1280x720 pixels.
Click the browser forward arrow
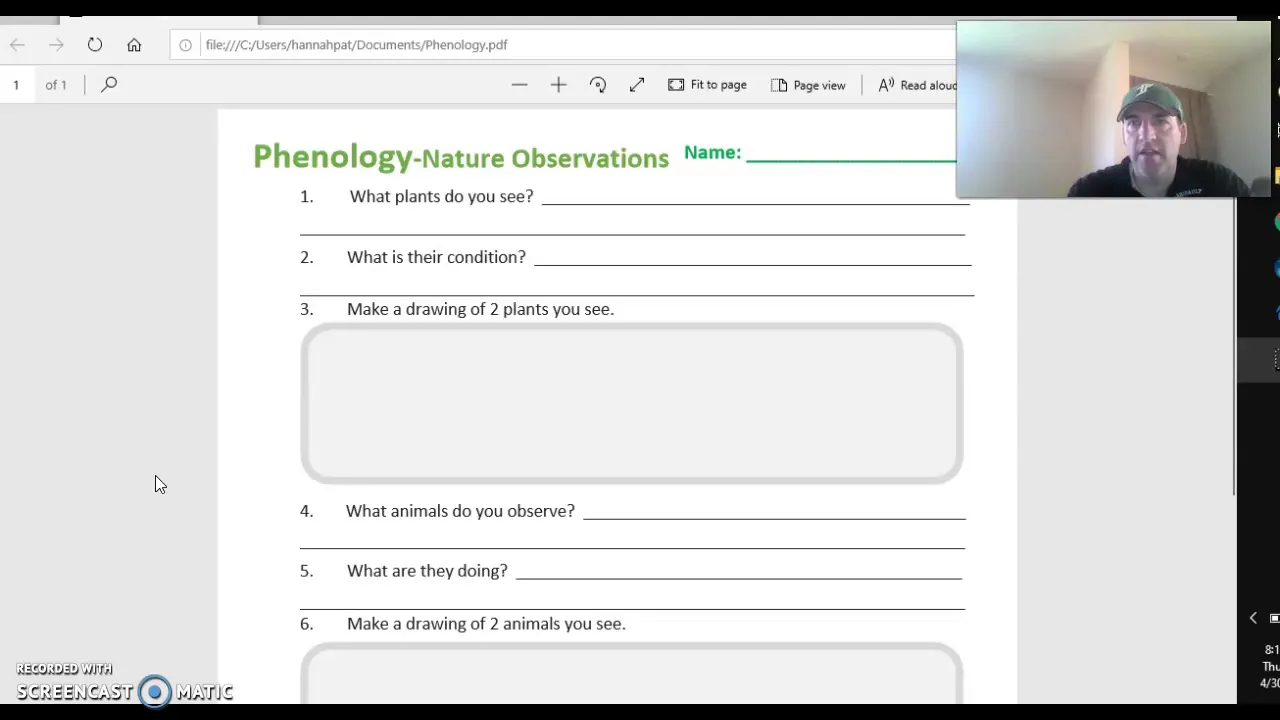(x=56, y=45)
